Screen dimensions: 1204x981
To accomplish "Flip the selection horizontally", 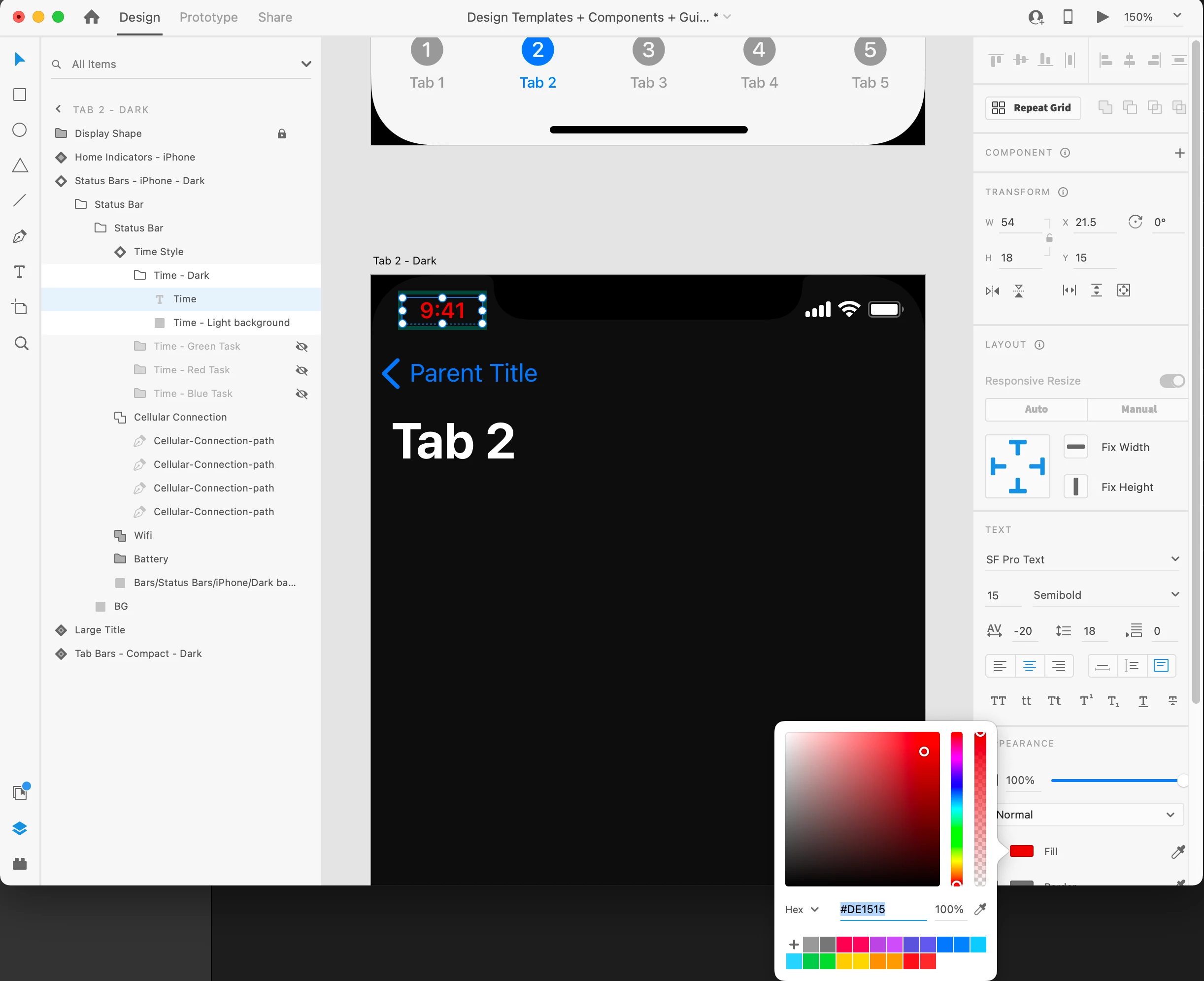I will pos(993,291).
